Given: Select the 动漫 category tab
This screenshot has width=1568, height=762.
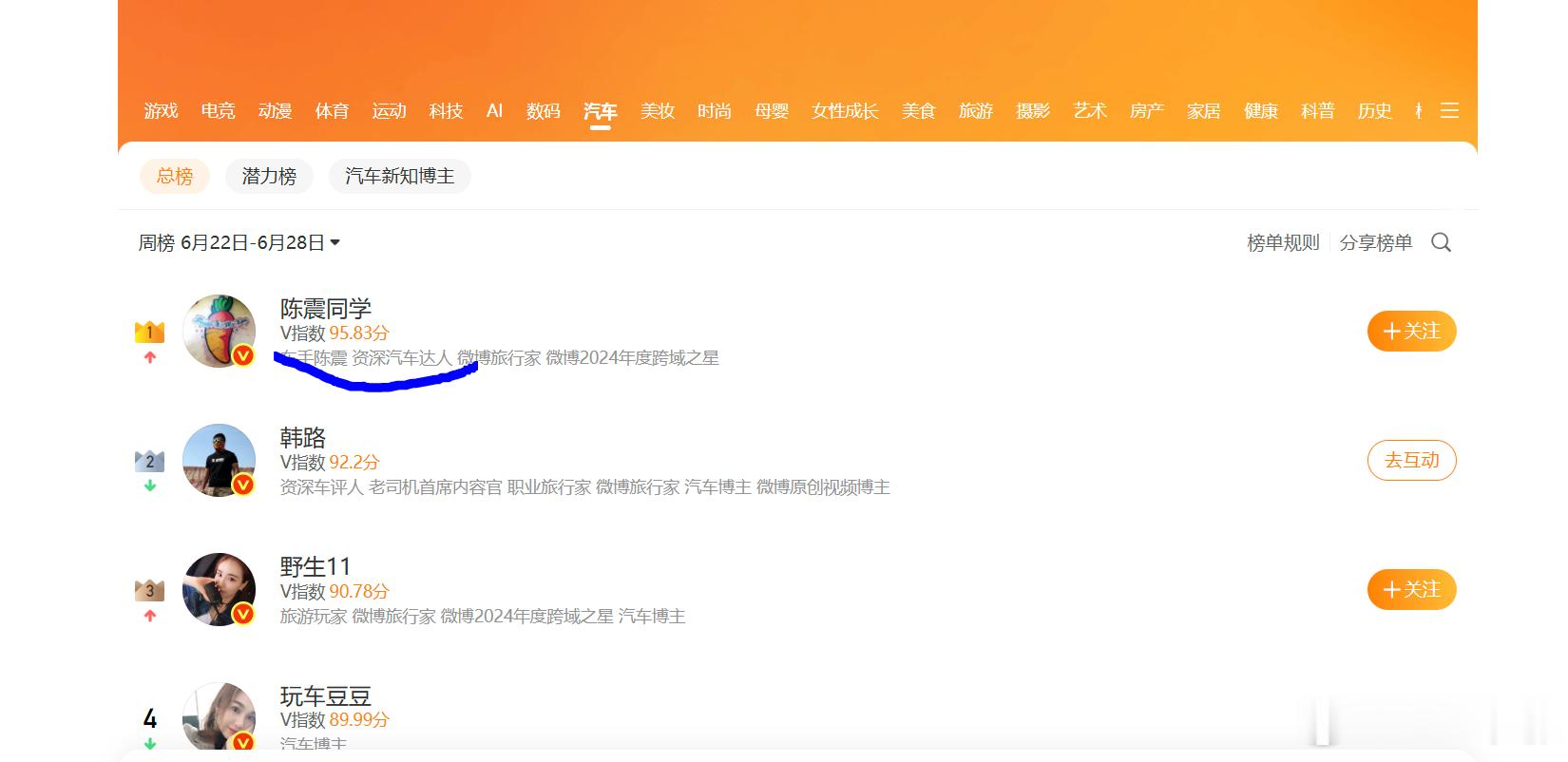Looking at the screenshot, I should pyautogui.click(x=276, y=111).
